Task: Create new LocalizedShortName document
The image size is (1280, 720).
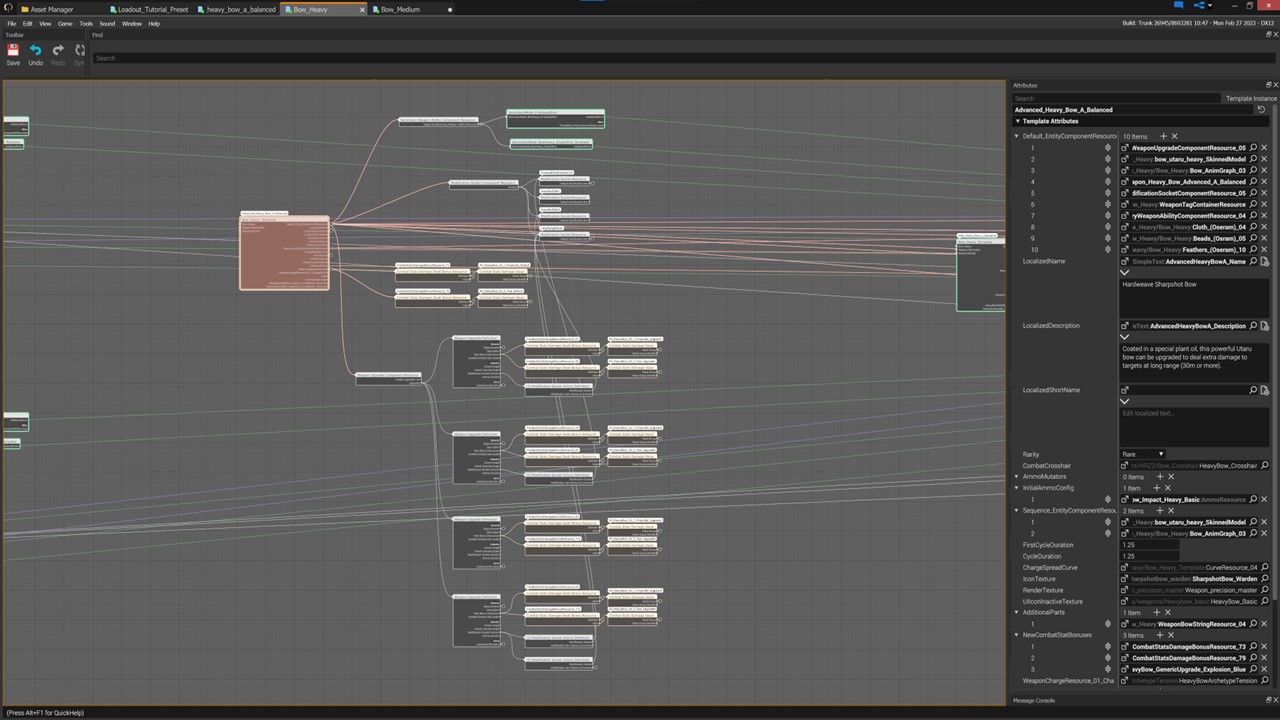Action: point(1264,390)
